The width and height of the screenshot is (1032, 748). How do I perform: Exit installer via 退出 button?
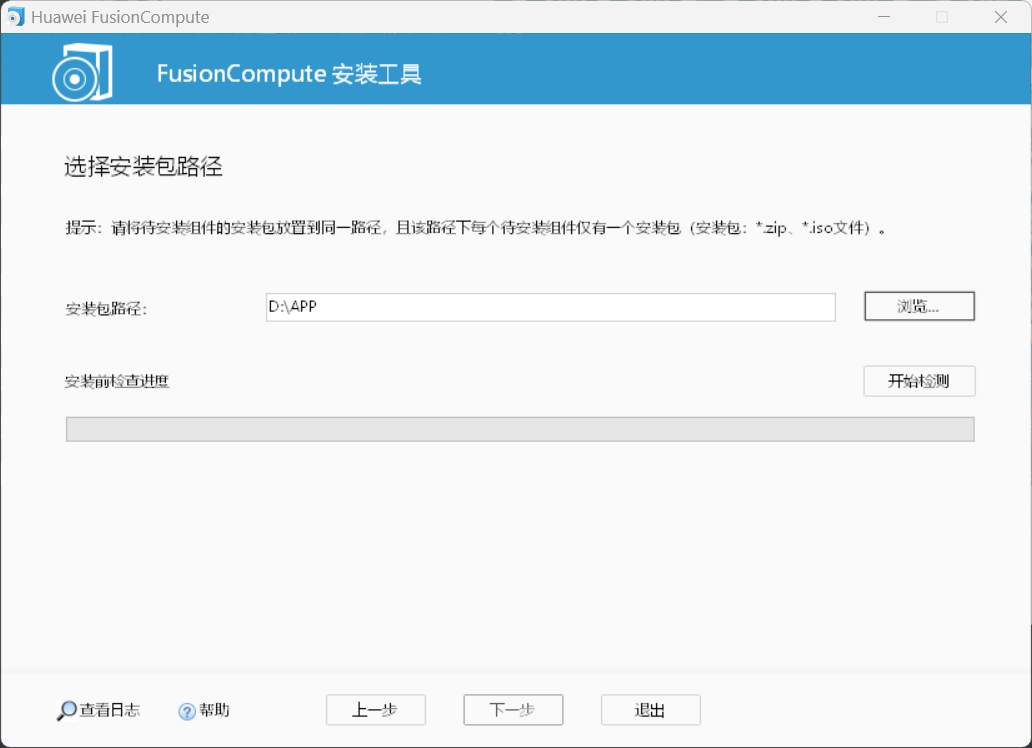coord(650,710)
